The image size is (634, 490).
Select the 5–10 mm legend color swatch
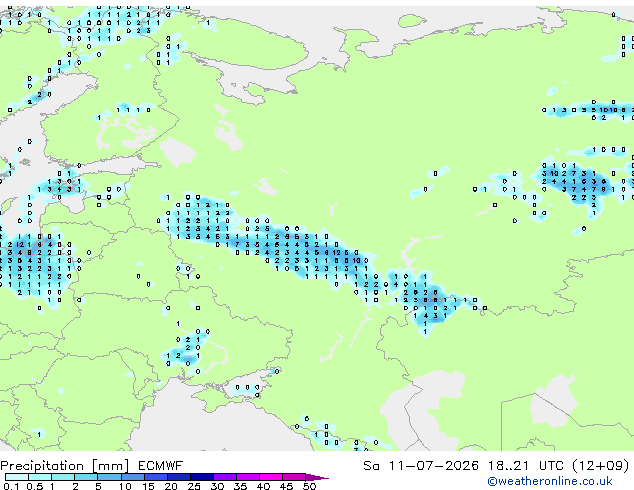(x=109, y=477)
